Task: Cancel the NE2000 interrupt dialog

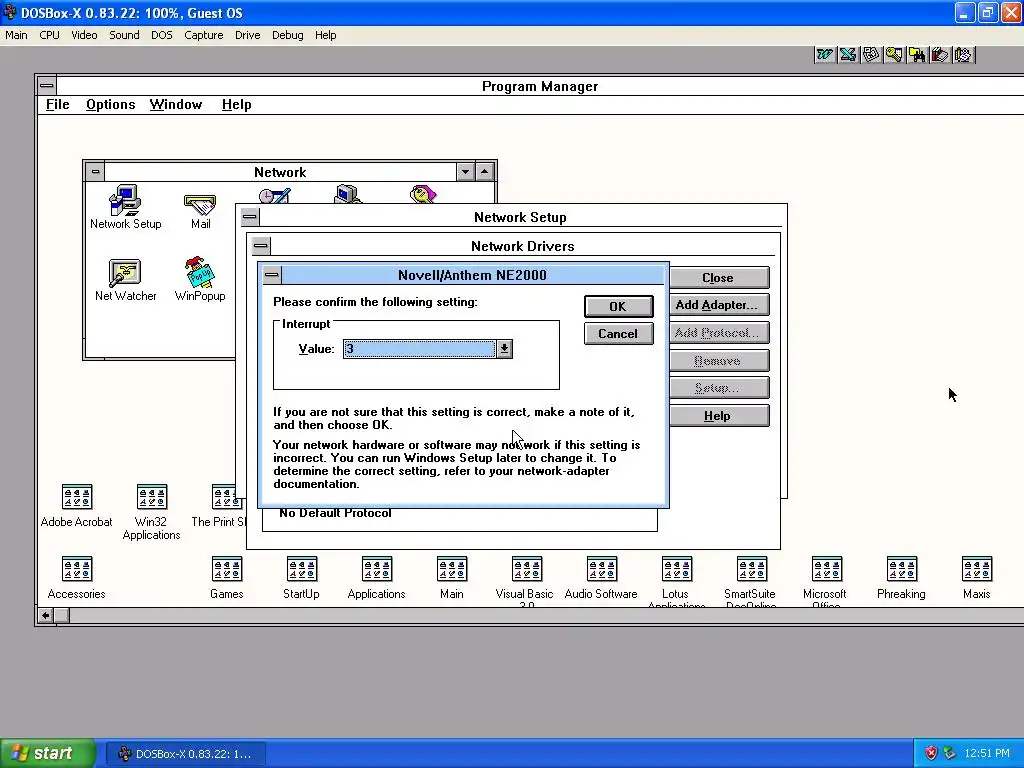Action: [x=618, y=334]
